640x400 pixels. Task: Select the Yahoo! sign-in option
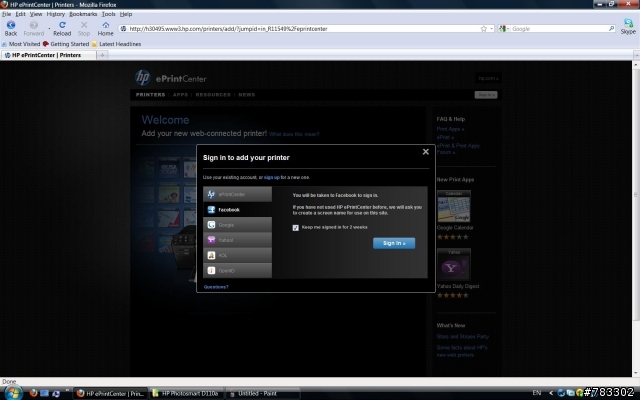pyautogui.click(x=238, y=240)
